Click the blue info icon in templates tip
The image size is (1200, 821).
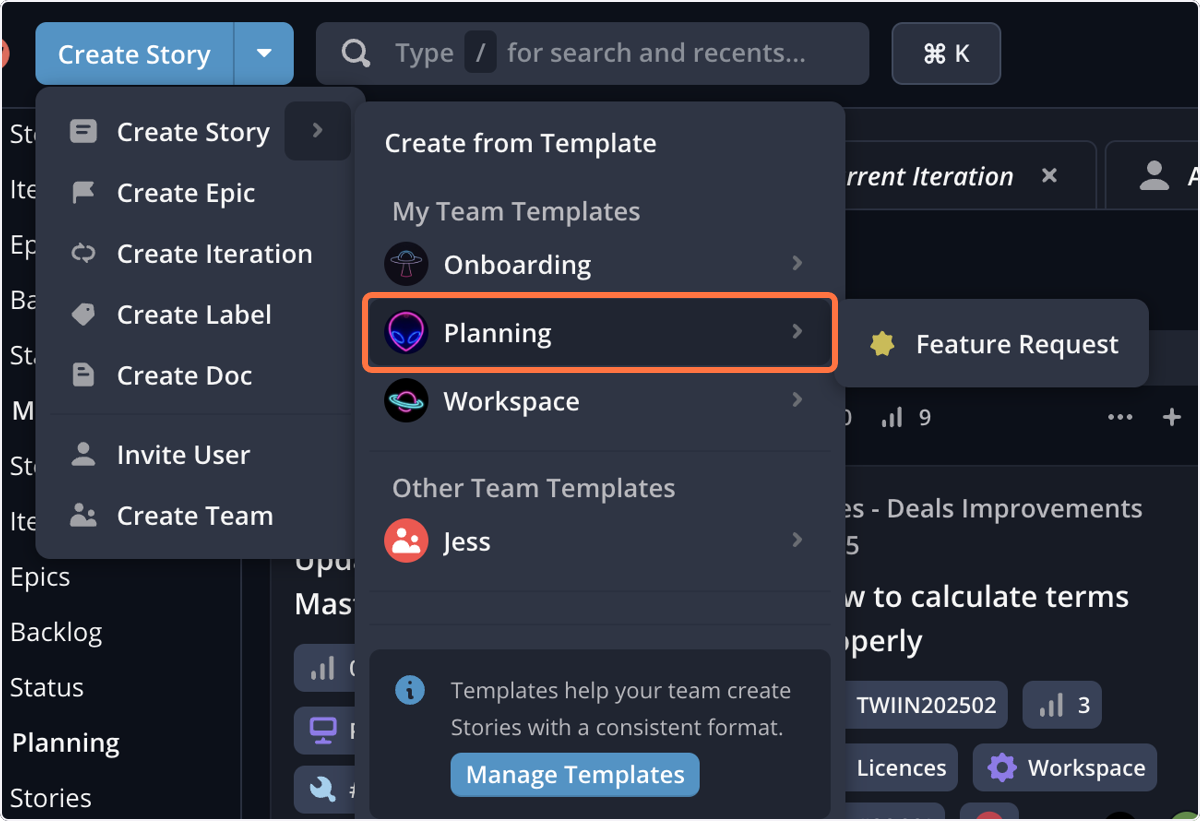tap(410, 690)
